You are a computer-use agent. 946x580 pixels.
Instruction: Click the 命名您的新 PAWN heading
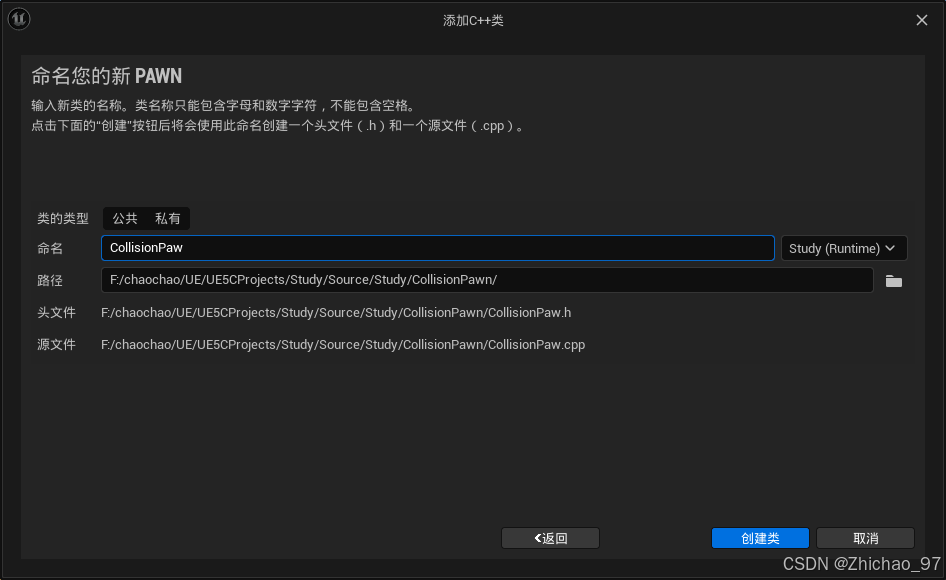107,76
